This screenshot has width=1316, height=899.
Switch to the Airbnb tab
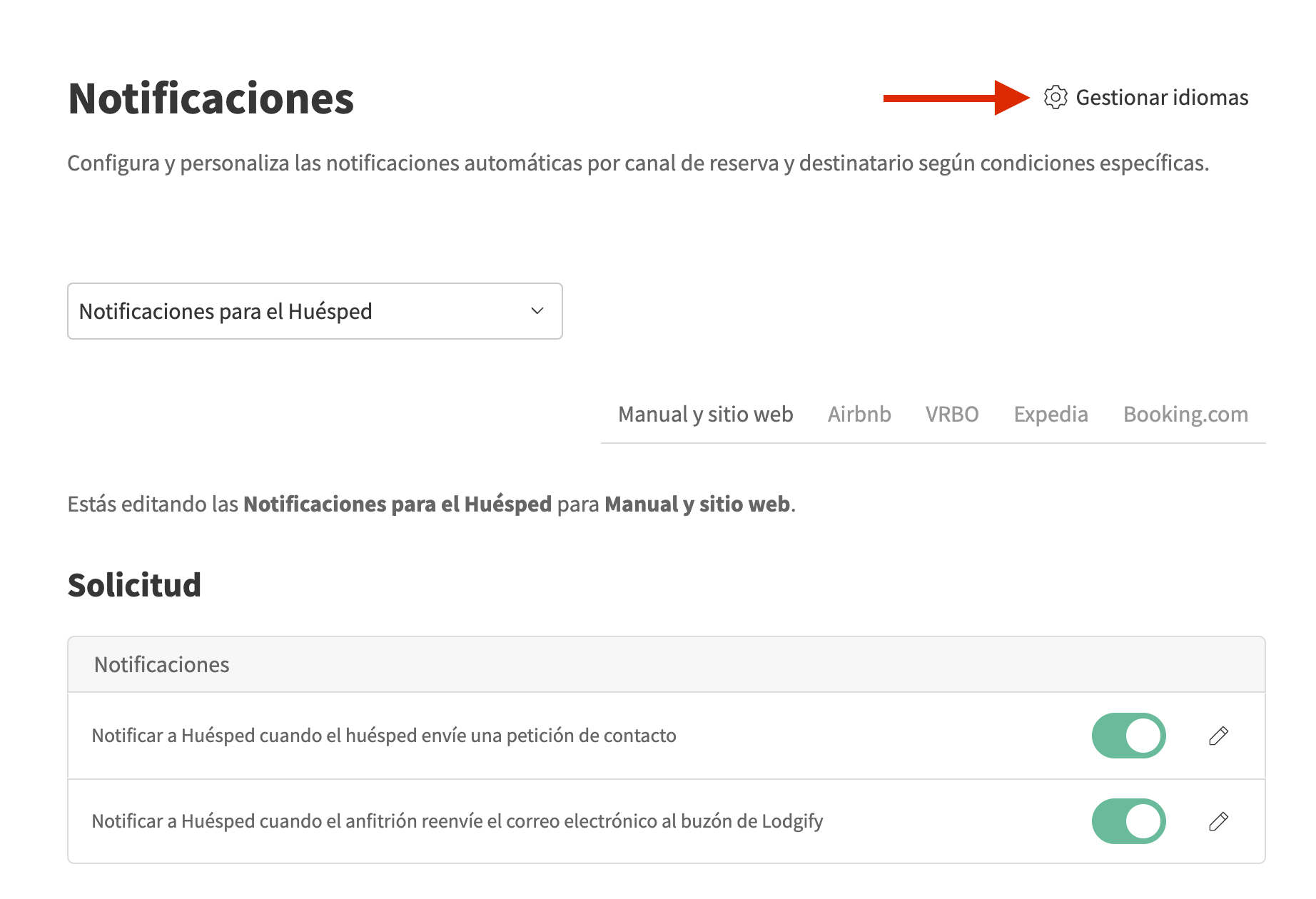(859, 415)
